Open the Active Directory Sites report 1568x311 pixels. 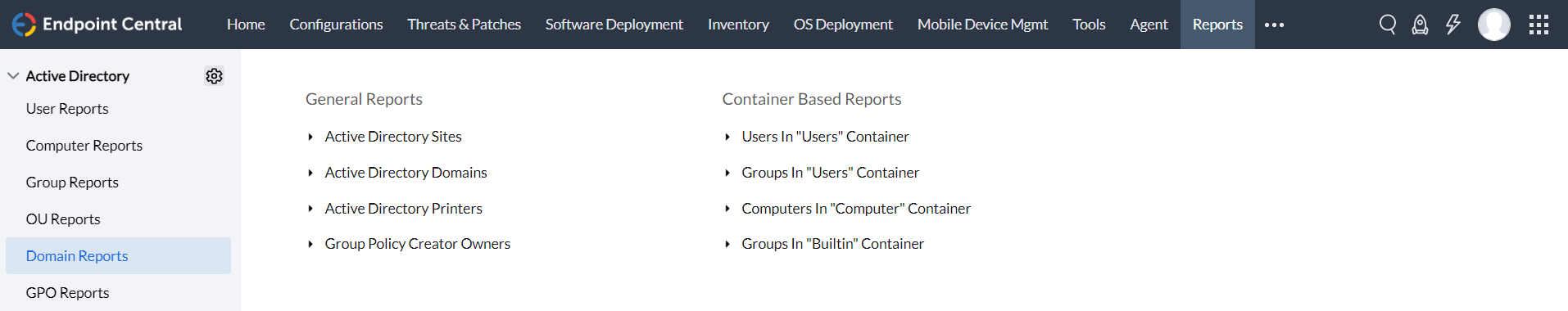(x=393, y=137)
